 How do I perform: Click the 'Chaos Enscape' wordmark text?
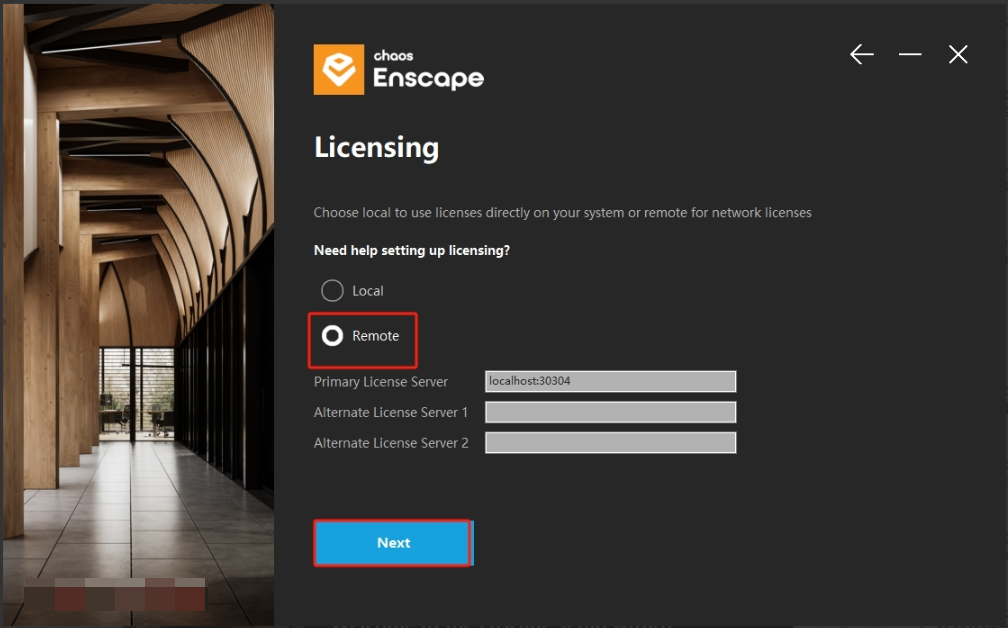[x=428, y=72]
